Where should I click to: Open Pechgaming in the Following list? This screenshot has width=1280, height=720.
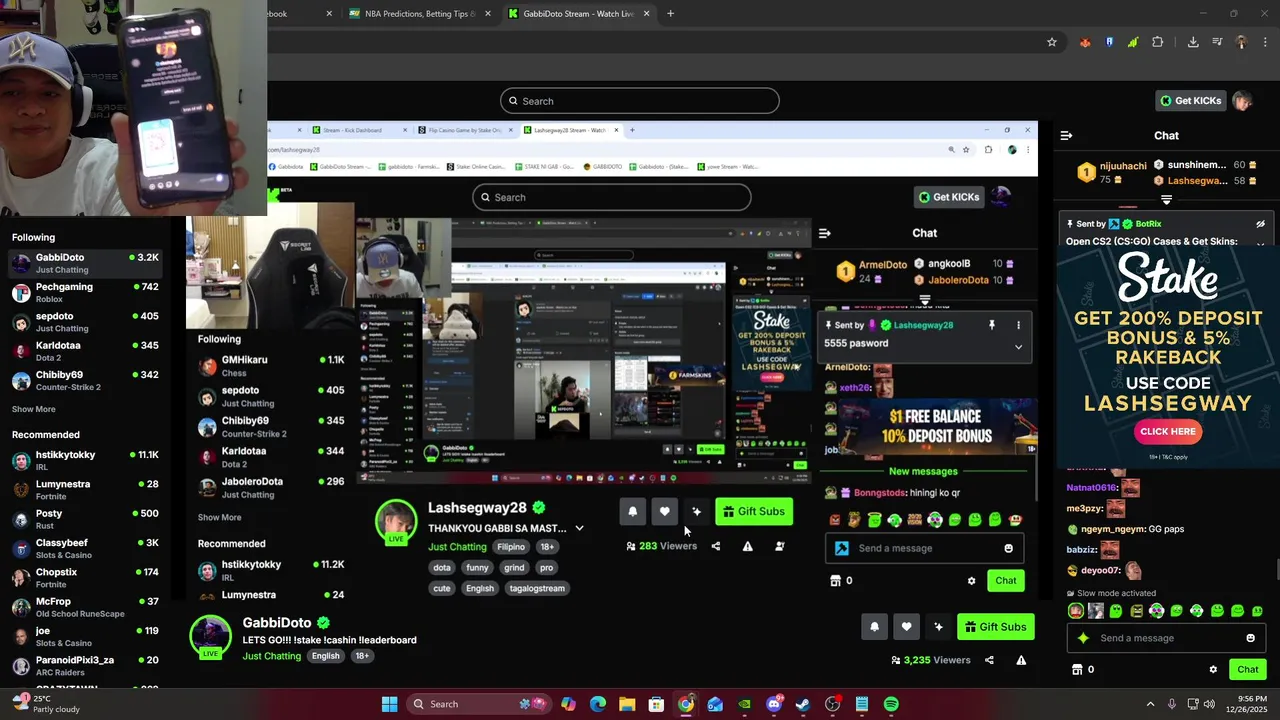pos(85,293)
